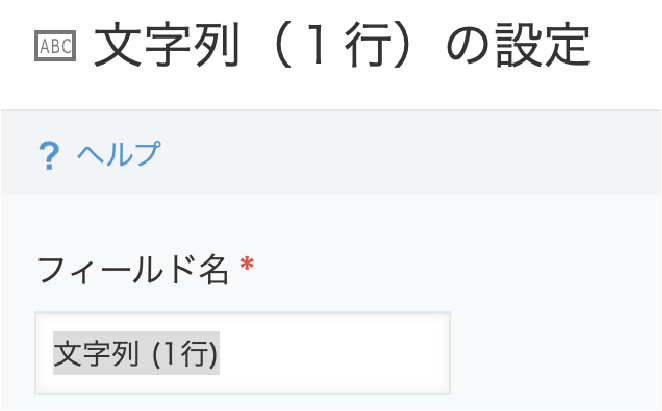Click blank area of the gray help bar
662x411 pixels.
click(x=405, y=153)
